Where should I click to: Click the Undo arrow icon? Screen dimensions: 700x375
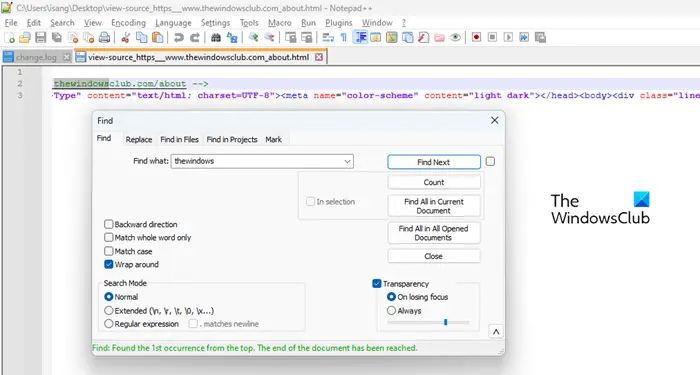coord(179,38)
